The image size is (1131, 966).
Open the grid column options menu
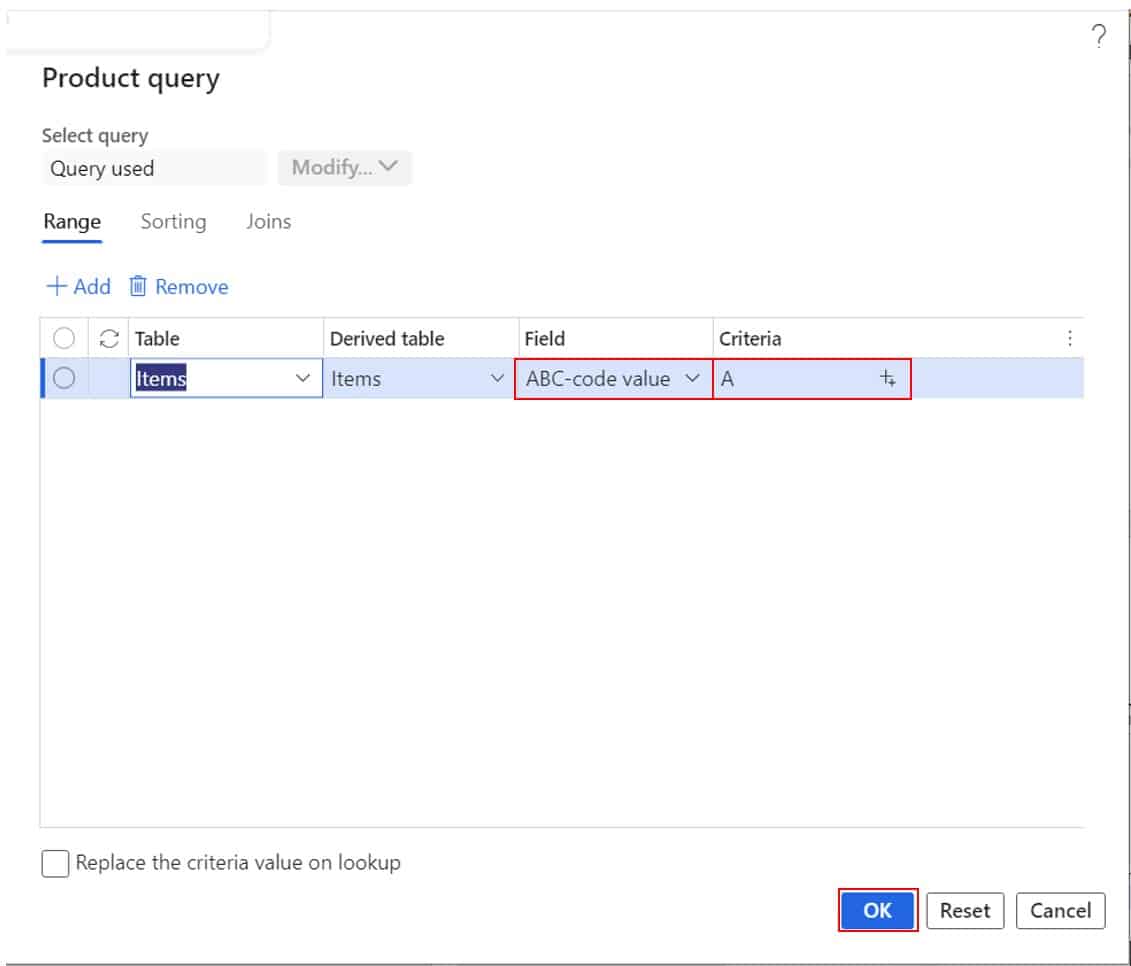coord(1070,339)
